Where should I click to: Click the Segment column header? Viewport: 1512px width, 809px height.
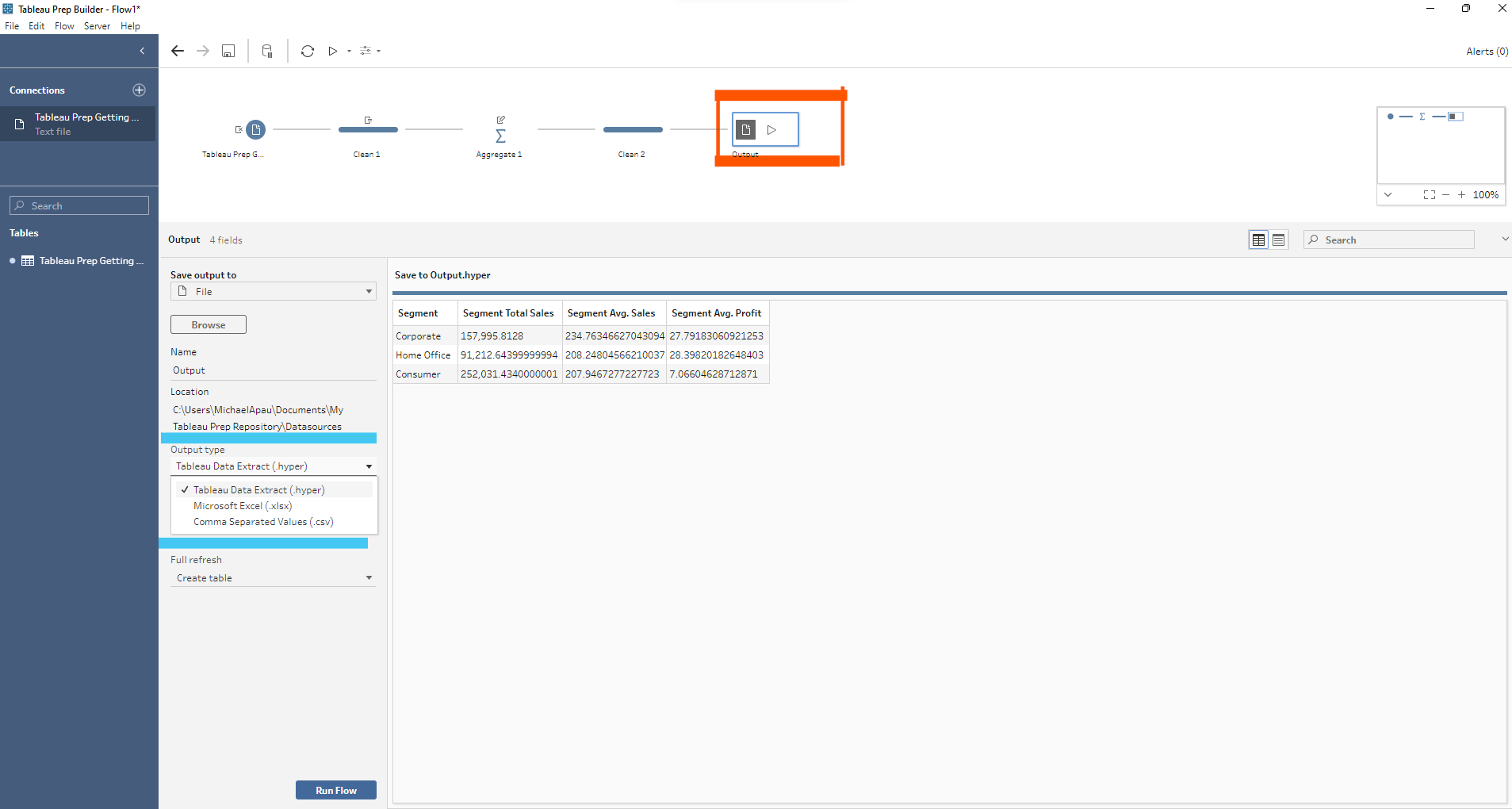pos(425,313)
